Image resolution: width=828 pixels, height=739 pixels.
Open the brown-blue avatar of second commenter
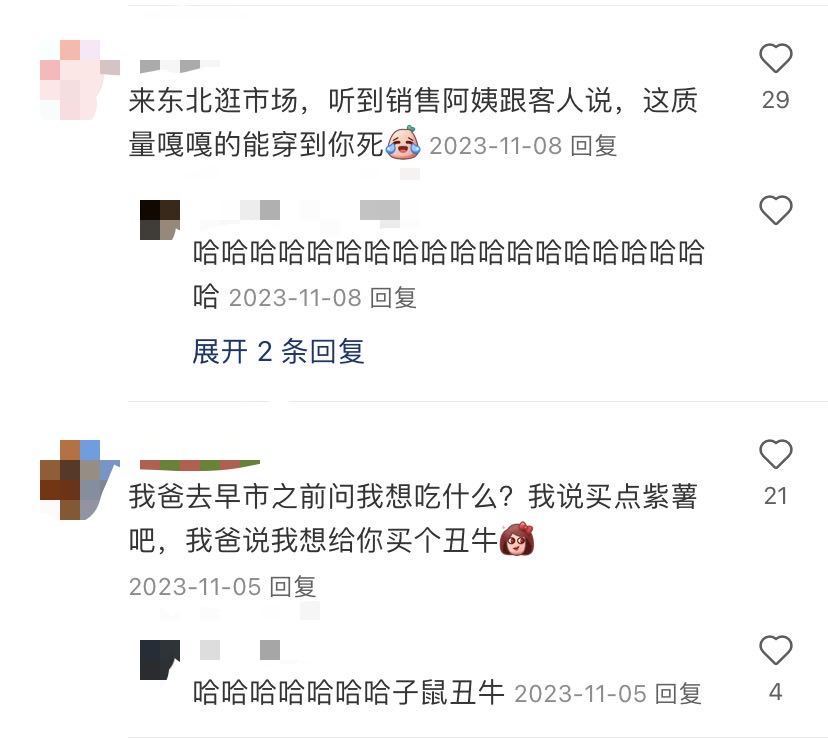80,480
